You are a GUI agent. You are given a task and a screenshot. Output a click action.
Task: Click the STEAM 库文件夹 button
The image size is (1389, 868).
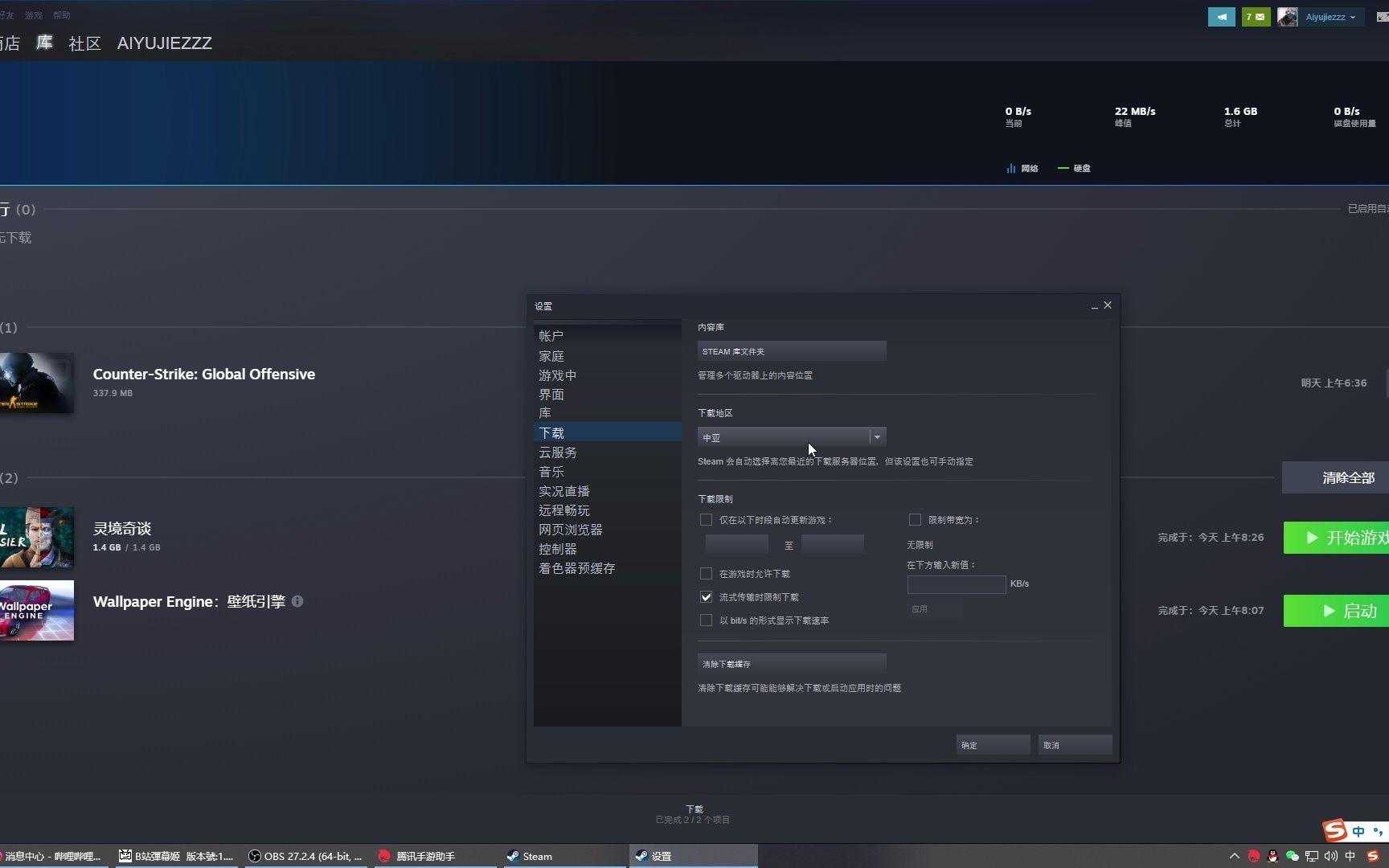coord(792,351)
